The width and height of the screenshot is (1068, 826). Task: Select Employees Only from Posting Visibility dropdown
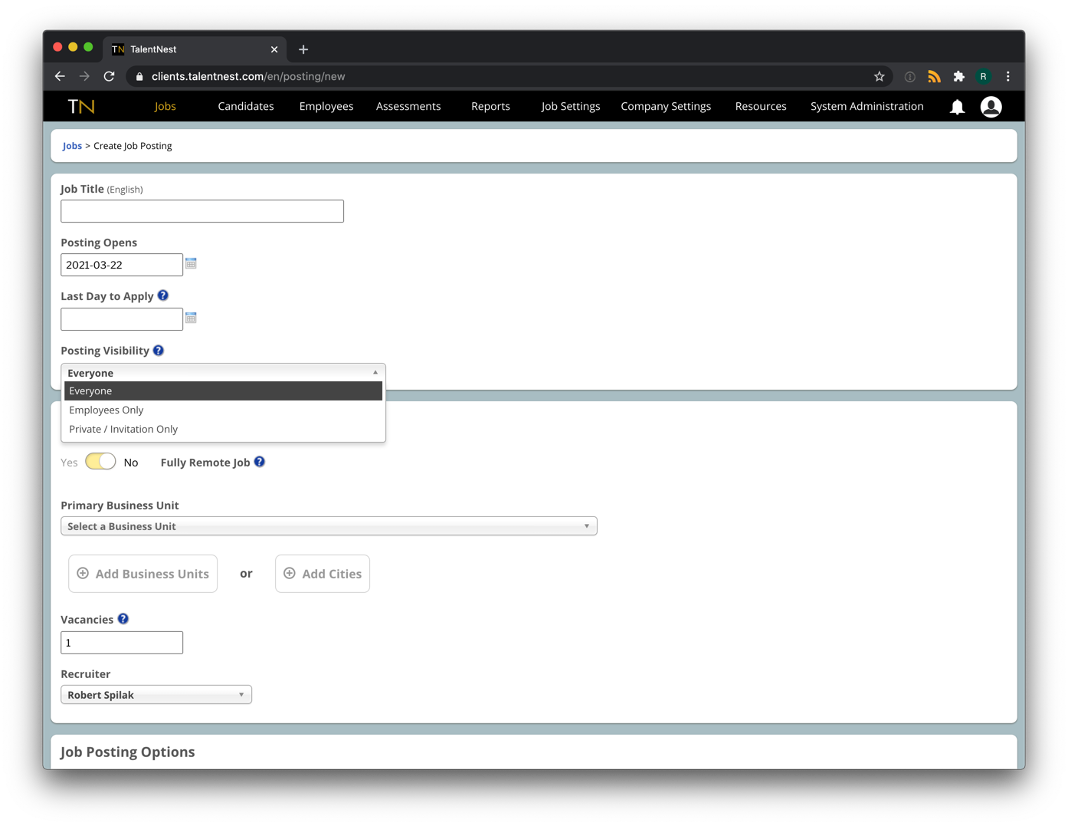pos(106,409)
